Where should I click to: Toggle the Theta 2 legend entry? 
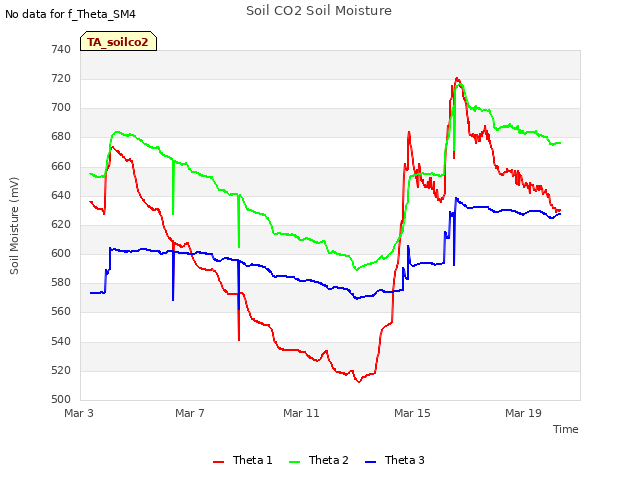coord(319,460)
